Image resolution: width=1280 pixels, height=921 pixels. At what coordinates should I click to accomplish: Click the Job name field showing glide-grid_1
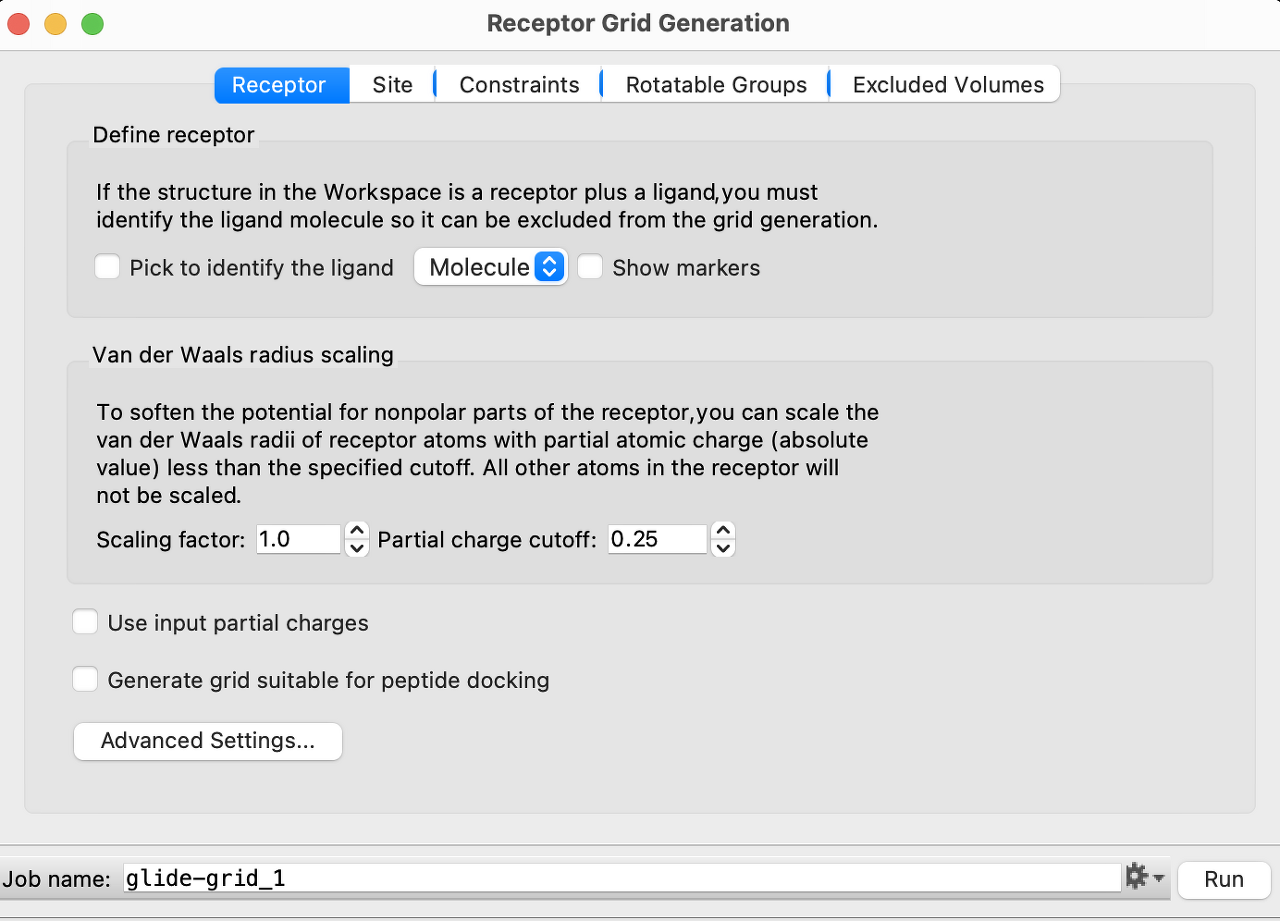(x=620, y=877)
